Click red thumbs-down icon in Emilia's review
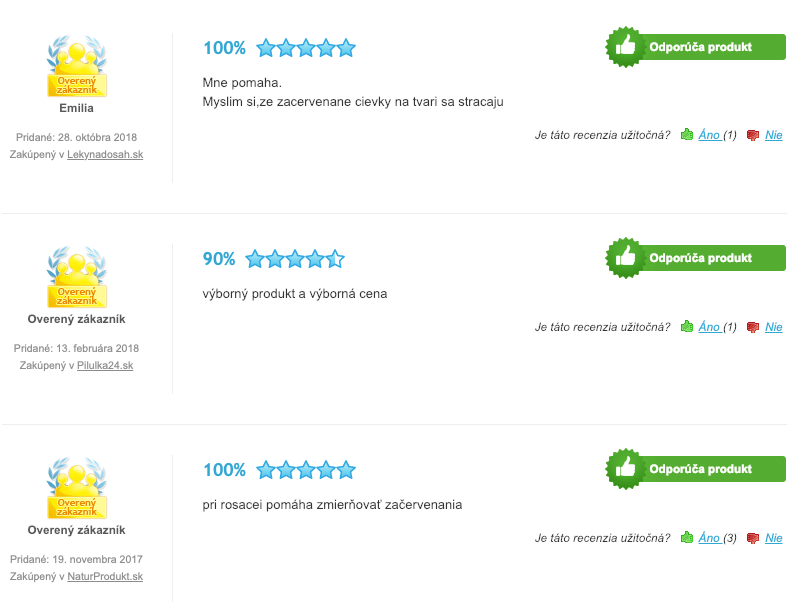 click(753, 135)
